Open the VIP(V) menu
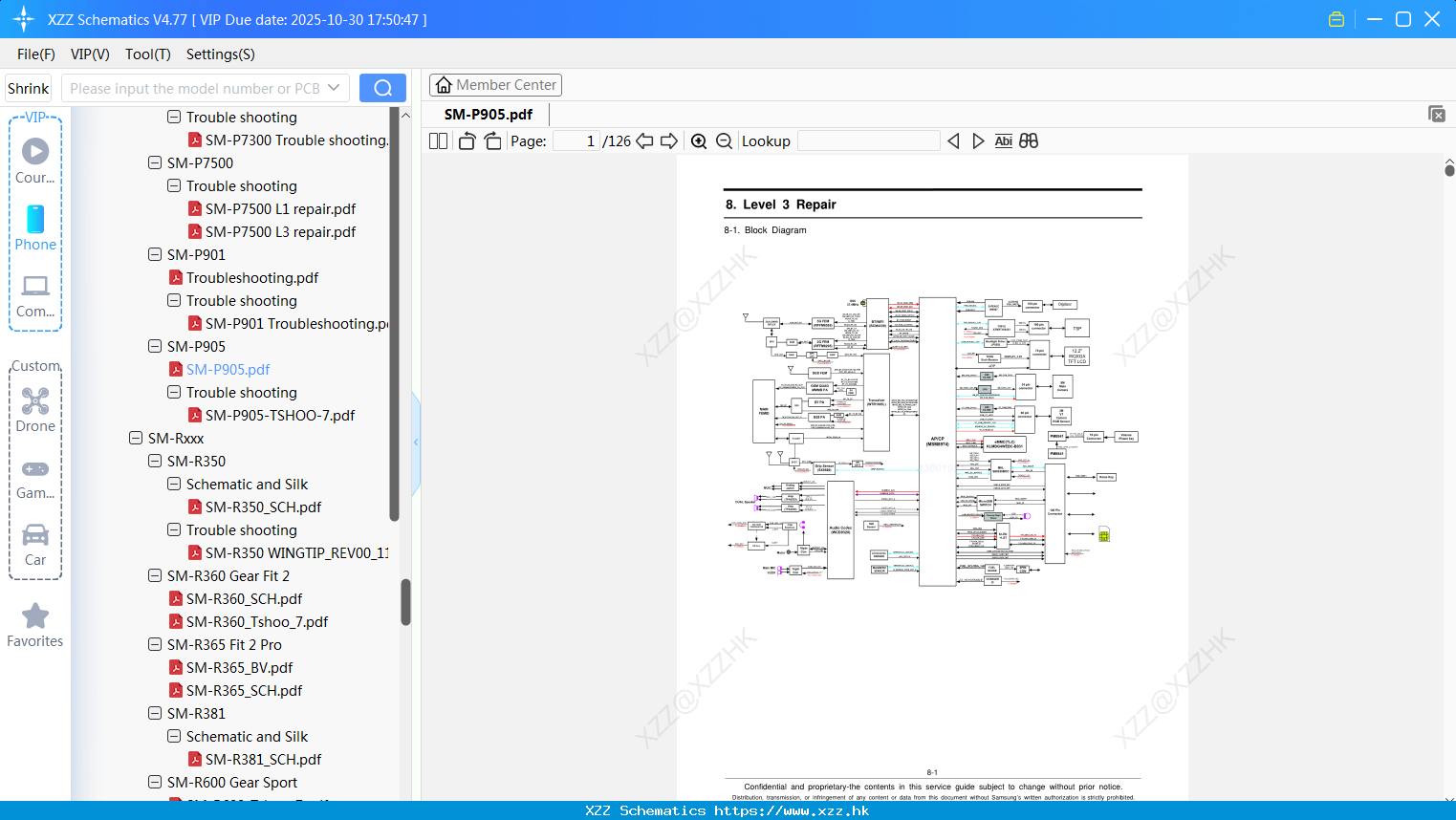 pyautogui.click(x=90, y=54)
